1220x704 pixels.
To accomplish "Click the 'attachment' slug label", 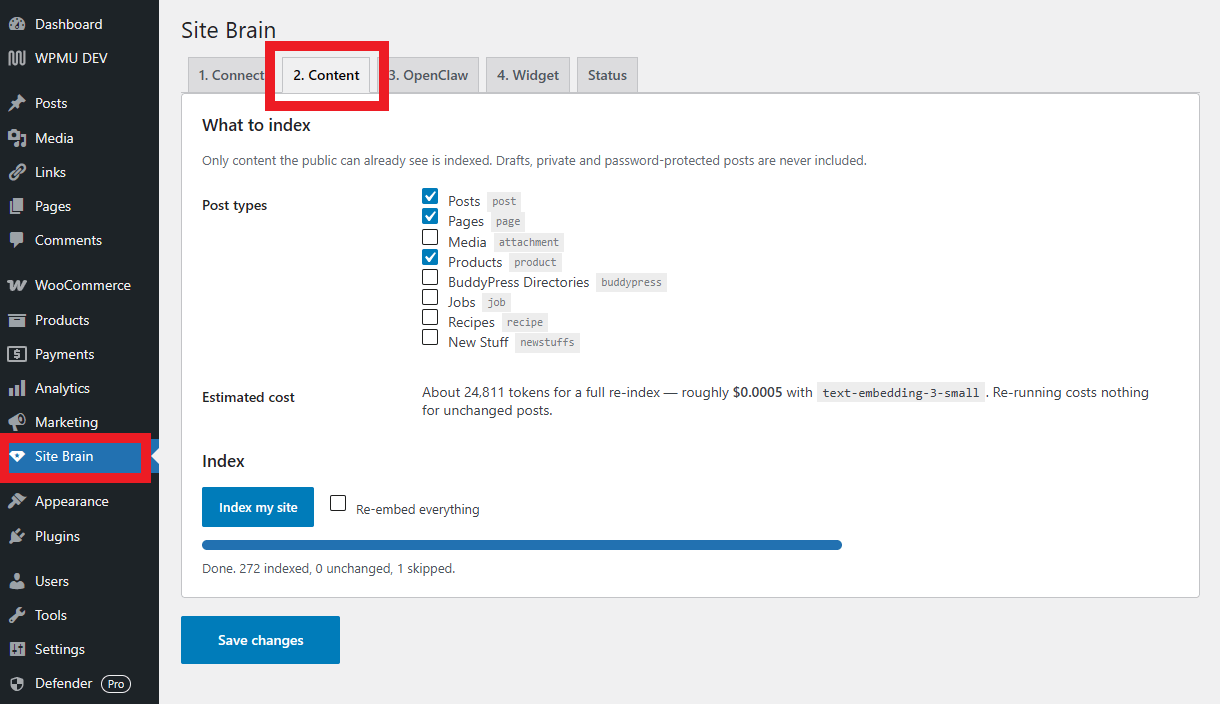I will [x=529, y=242].
